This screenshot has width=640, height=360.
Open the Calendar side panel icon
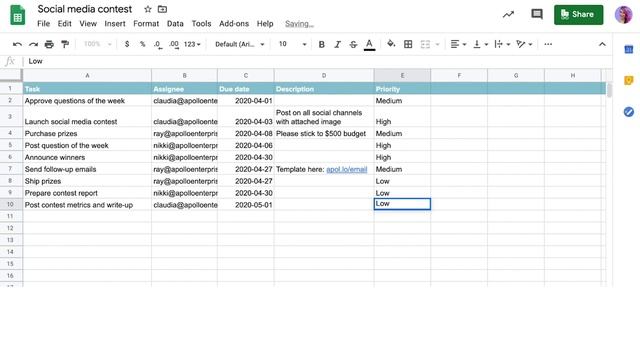(629, 49)
